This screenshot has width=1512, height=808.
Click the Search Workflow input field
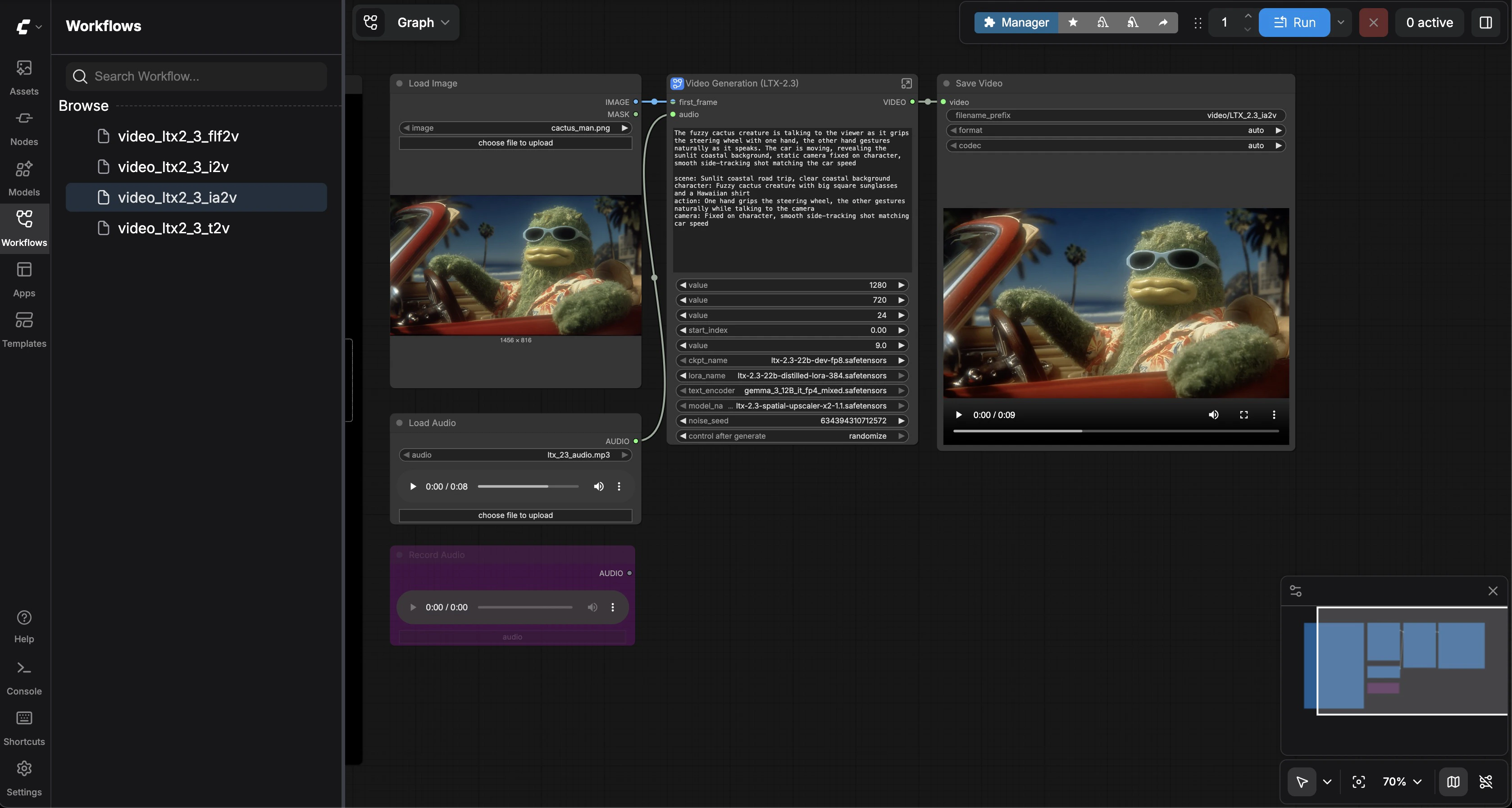tap(196, 76)
